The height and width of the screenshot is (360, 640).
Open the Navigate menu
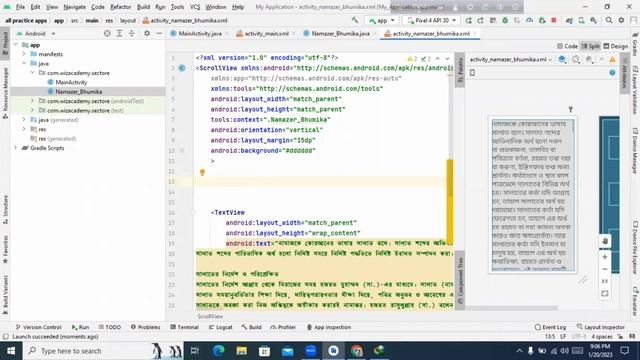point(74,7)
